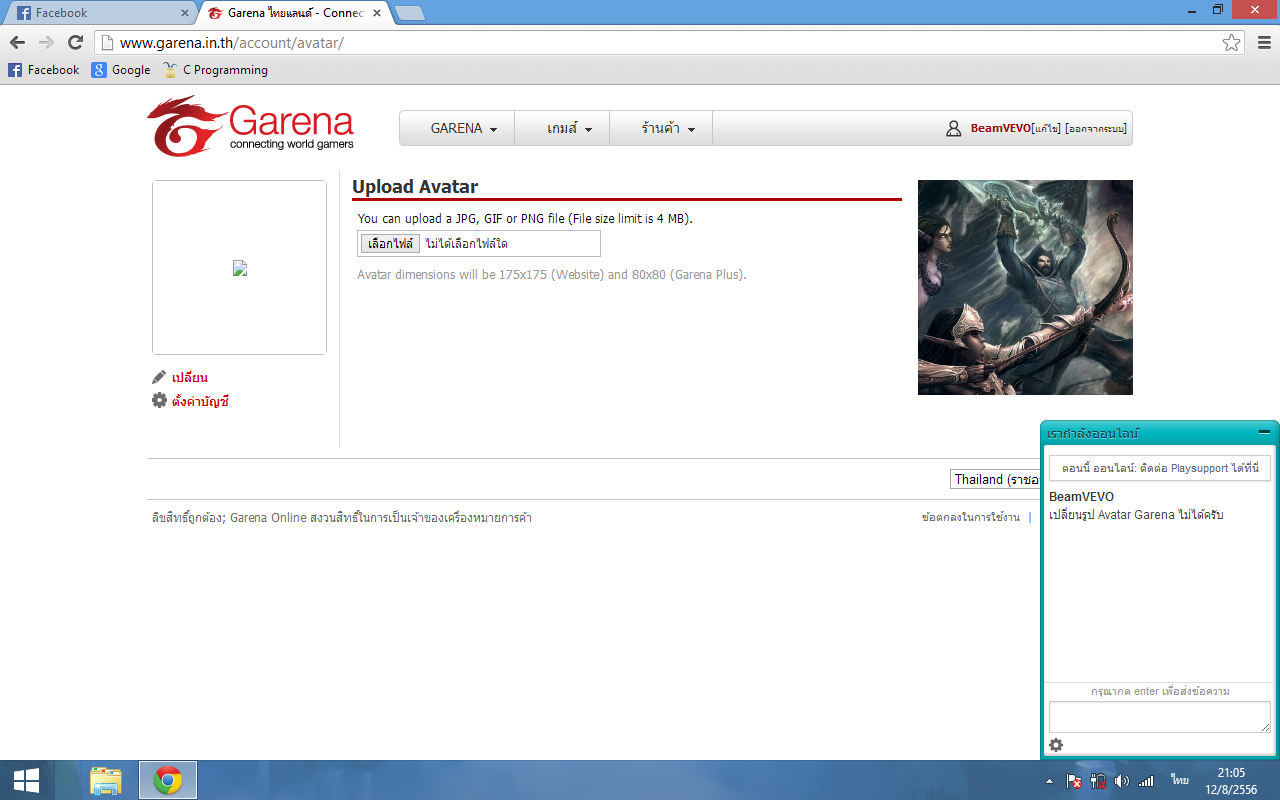This screenshot has width=1280, height=800.
Task: Click the BeamVEVO name in chat
Action: [x=1081, y=497]
